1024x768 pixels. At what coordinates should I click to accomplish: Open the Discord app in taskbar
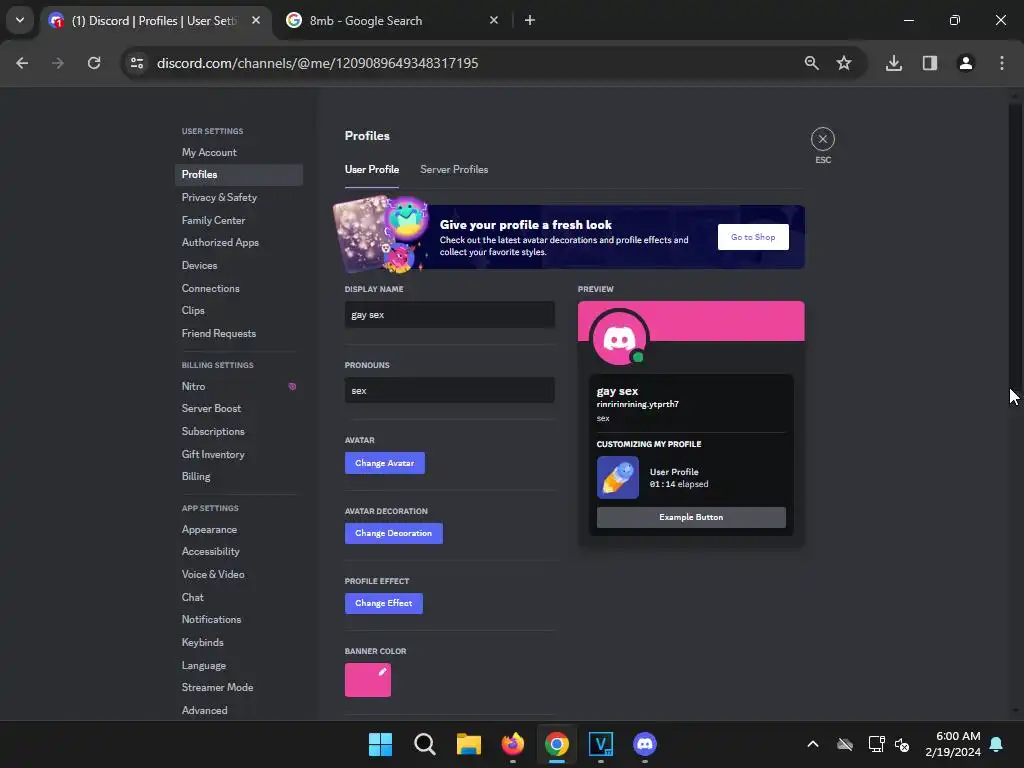pos(645,744)
